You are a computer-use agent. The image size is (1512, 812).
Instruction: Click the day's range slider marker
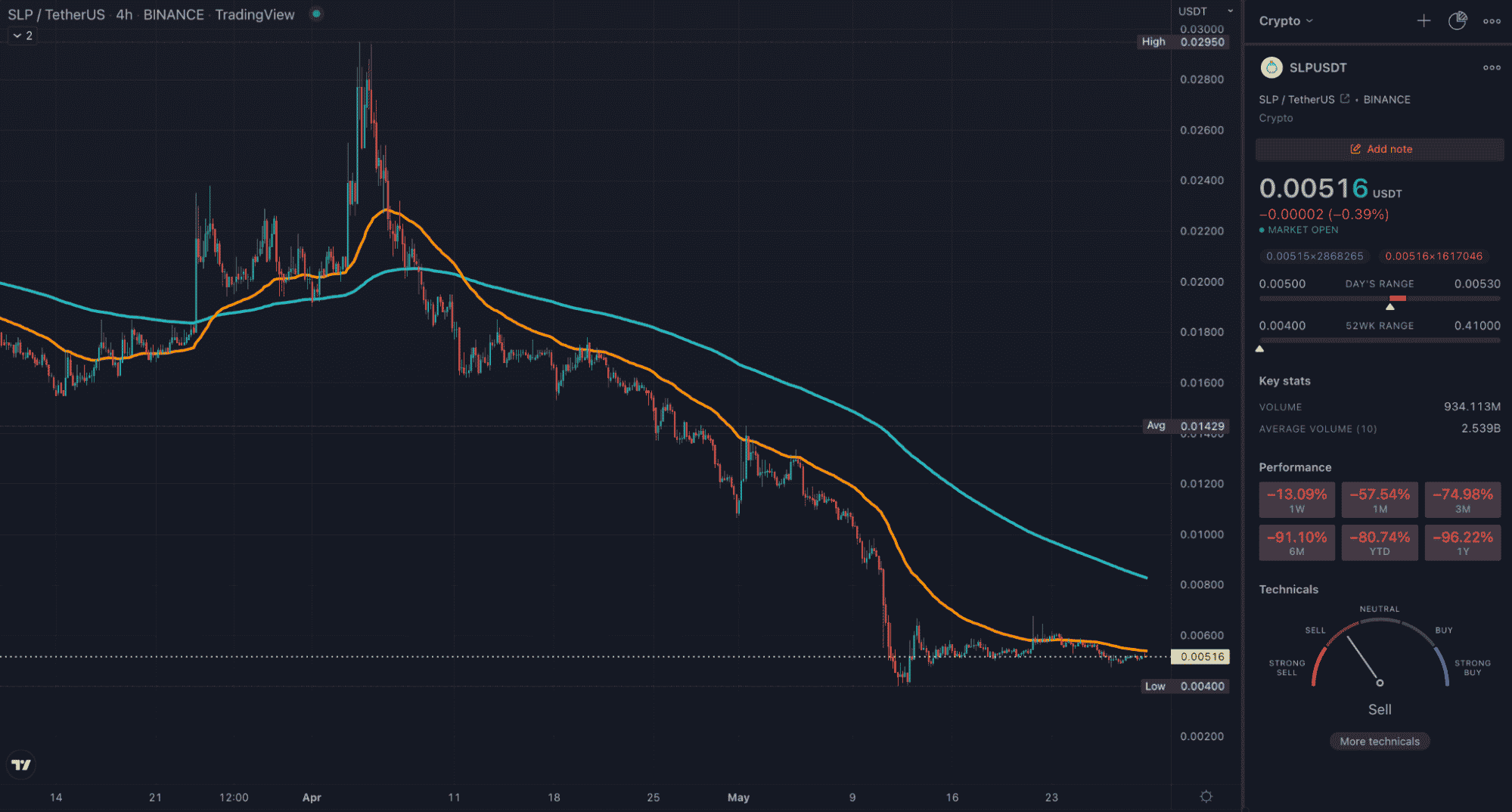(x=1390, y=306)
